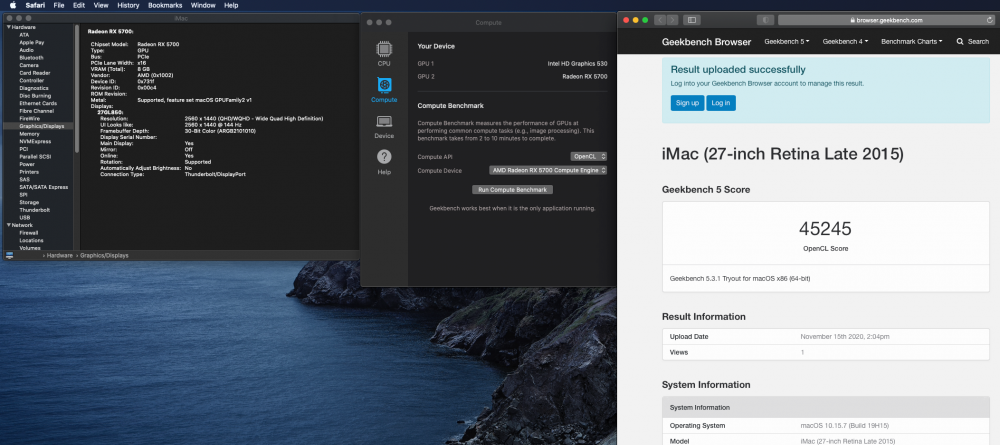The width and height of the screenshot is (1000, 445).
Task: Select ATA in hardware list
Action: point(24,34)
